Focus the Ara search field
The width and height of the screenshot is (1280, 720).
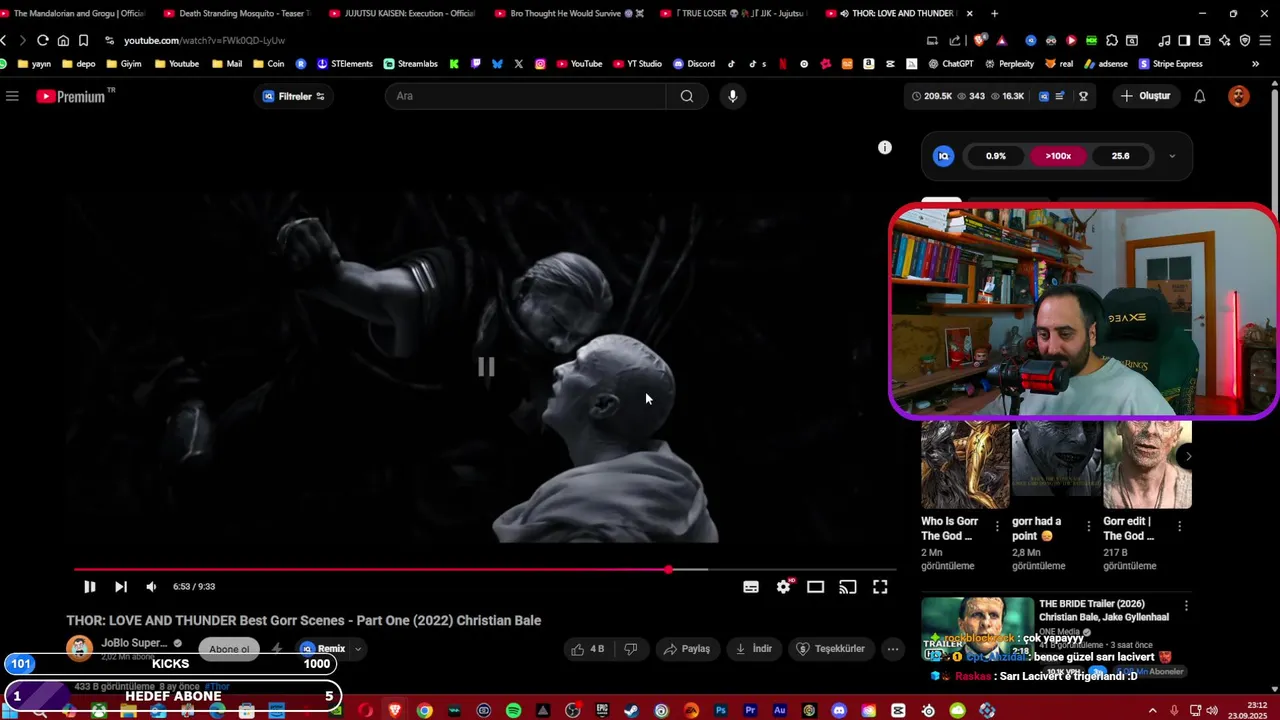527,96
